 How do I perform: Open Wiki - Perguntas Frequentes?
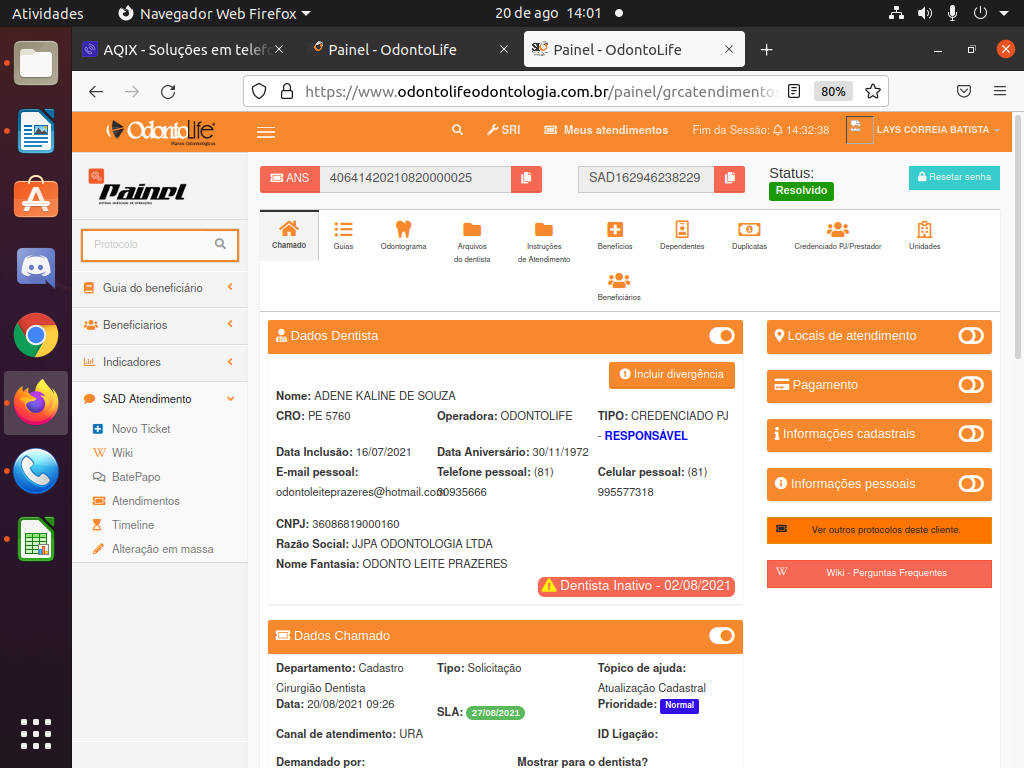point(879,573)
